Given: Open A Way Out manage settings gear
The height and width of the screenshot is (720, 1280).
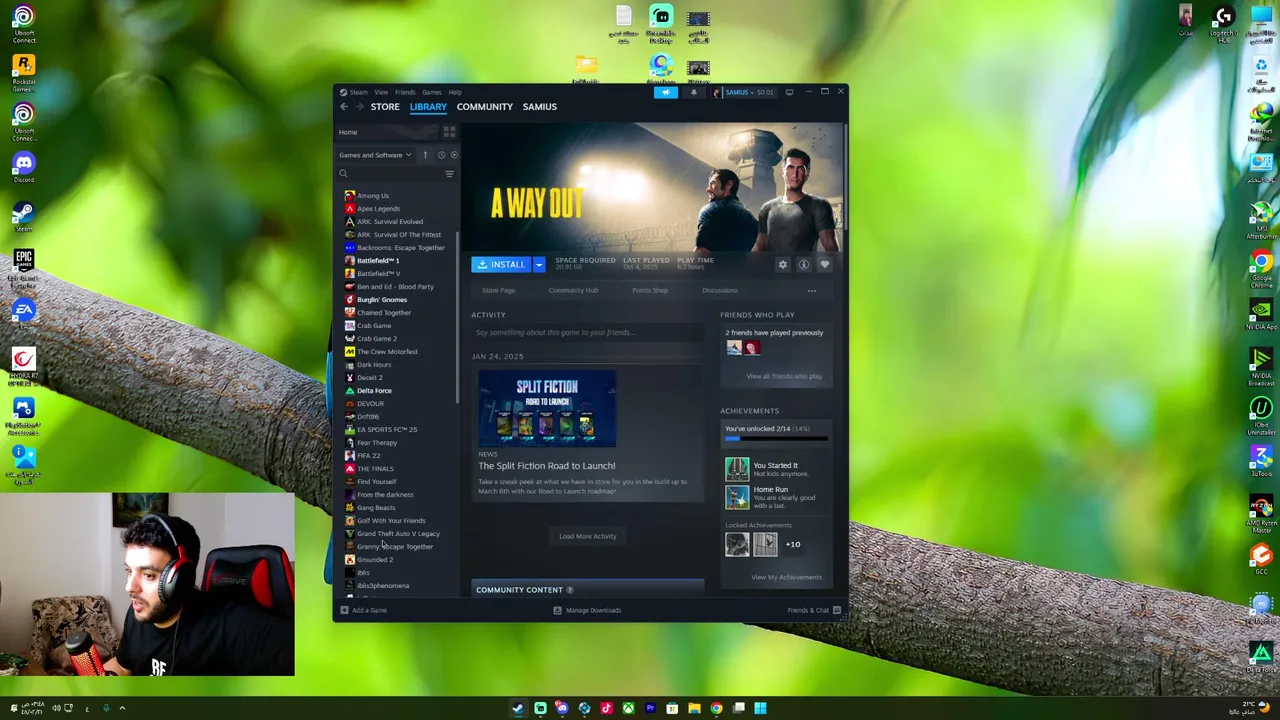Looking at the screenshot, I should (x=783, y=265).
